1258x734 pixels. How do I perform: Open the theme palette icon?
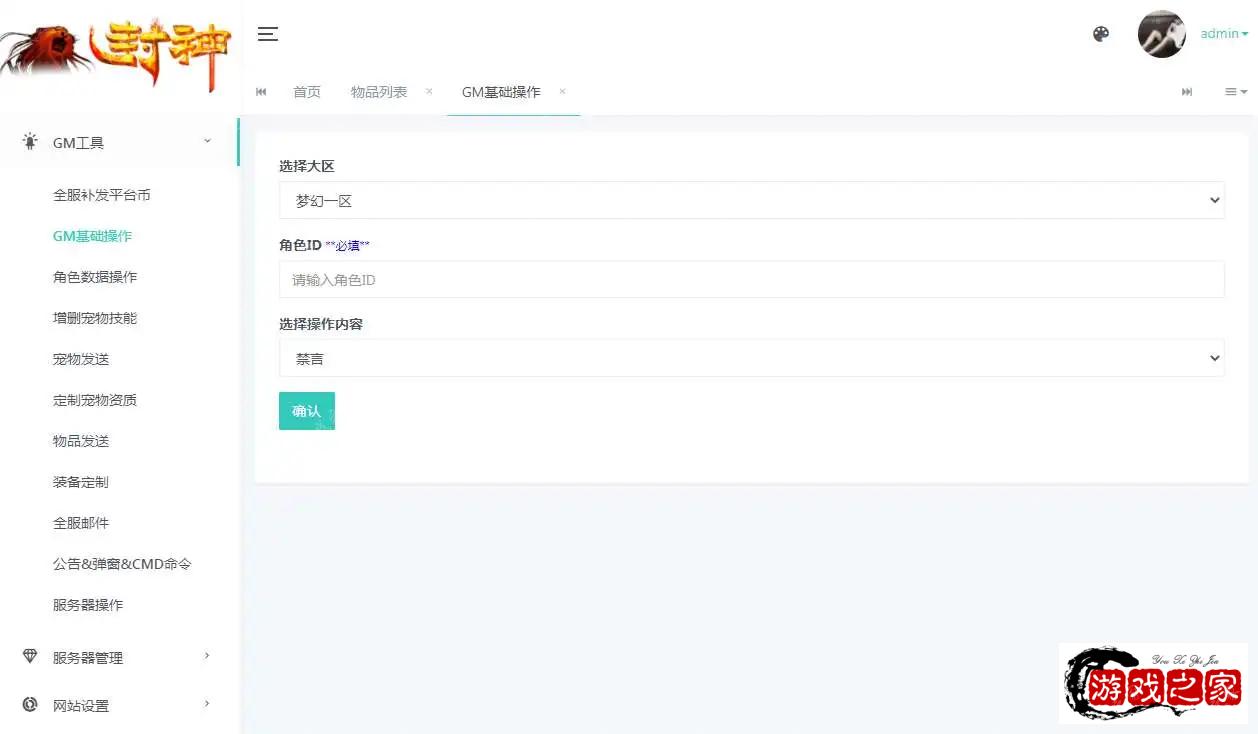point(1101,34)
